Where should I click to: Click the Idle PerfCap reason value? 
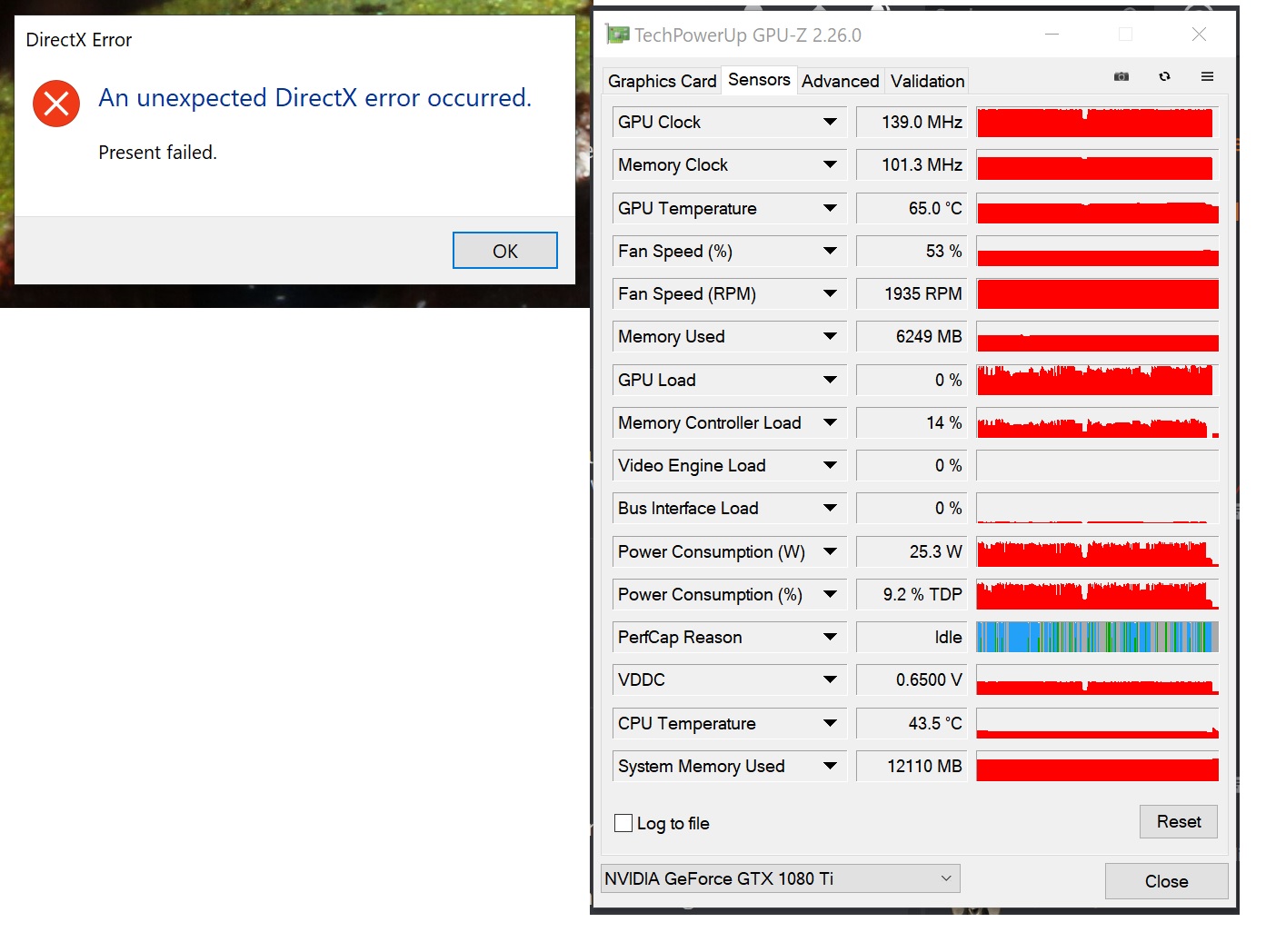coord(912,637)
